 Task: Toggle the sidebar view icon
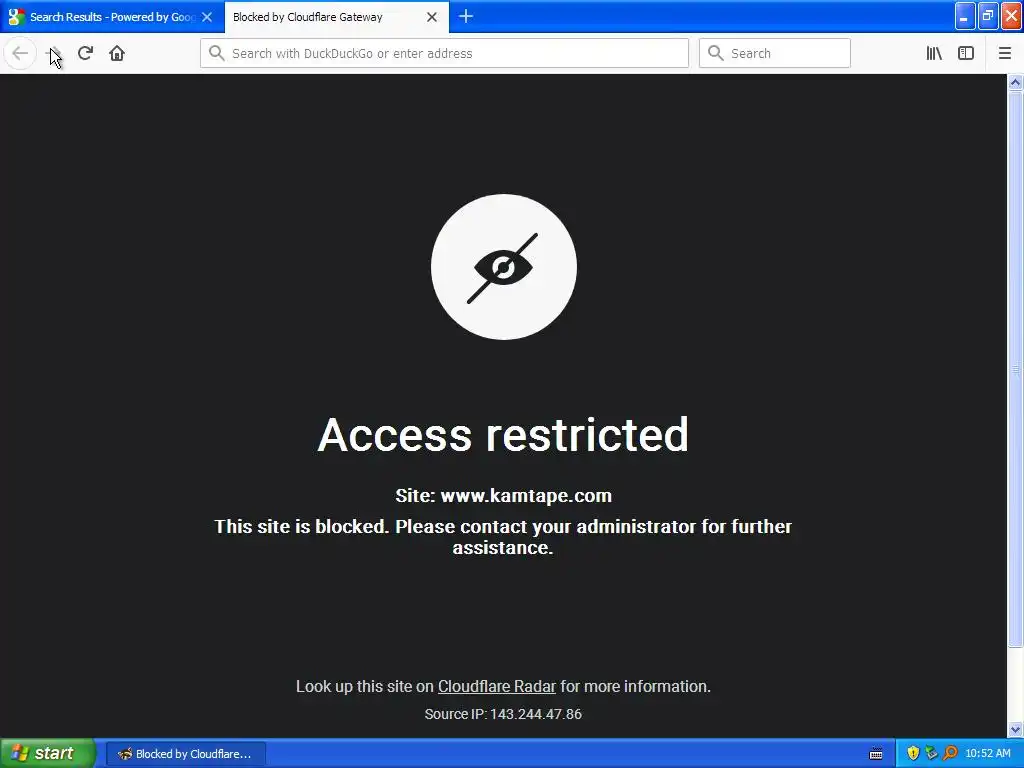(966, 53)
